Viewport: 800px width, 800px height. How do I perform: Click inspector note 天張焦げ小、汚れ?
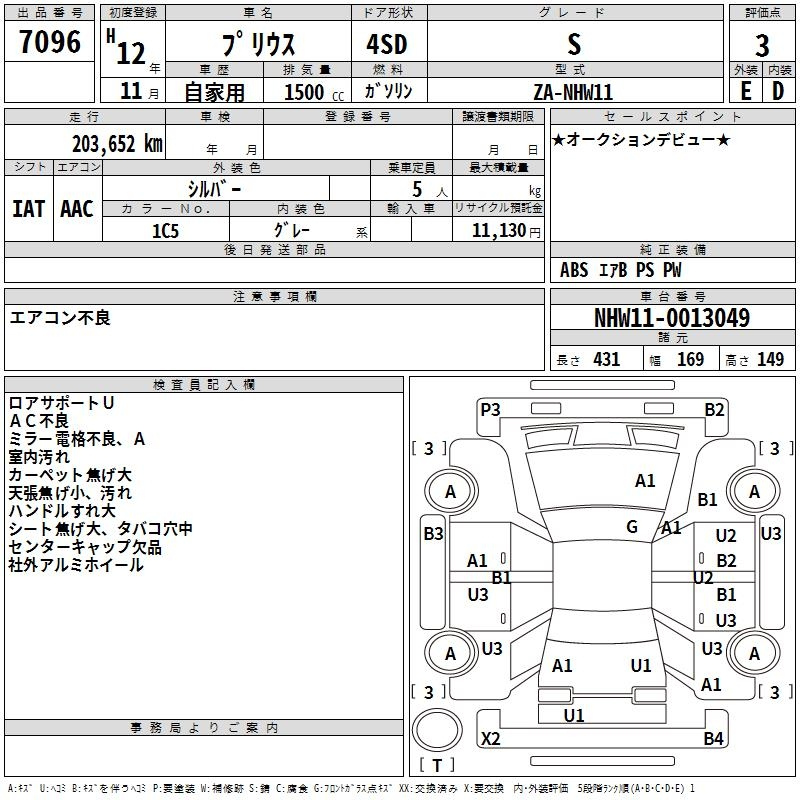coord(70,493)
